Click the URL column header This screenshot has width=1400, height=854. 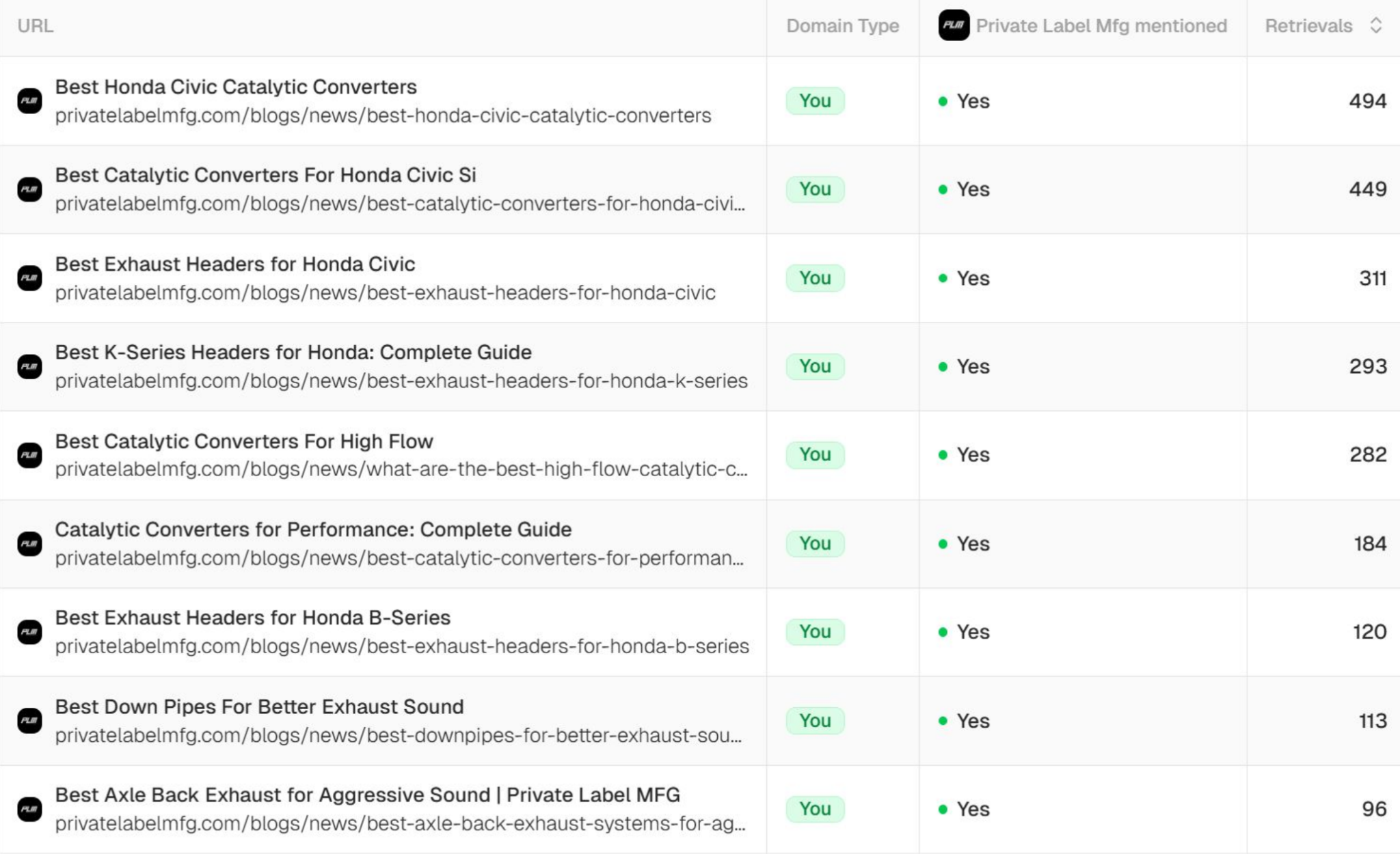pyautogui.click(x=36, y=26)
